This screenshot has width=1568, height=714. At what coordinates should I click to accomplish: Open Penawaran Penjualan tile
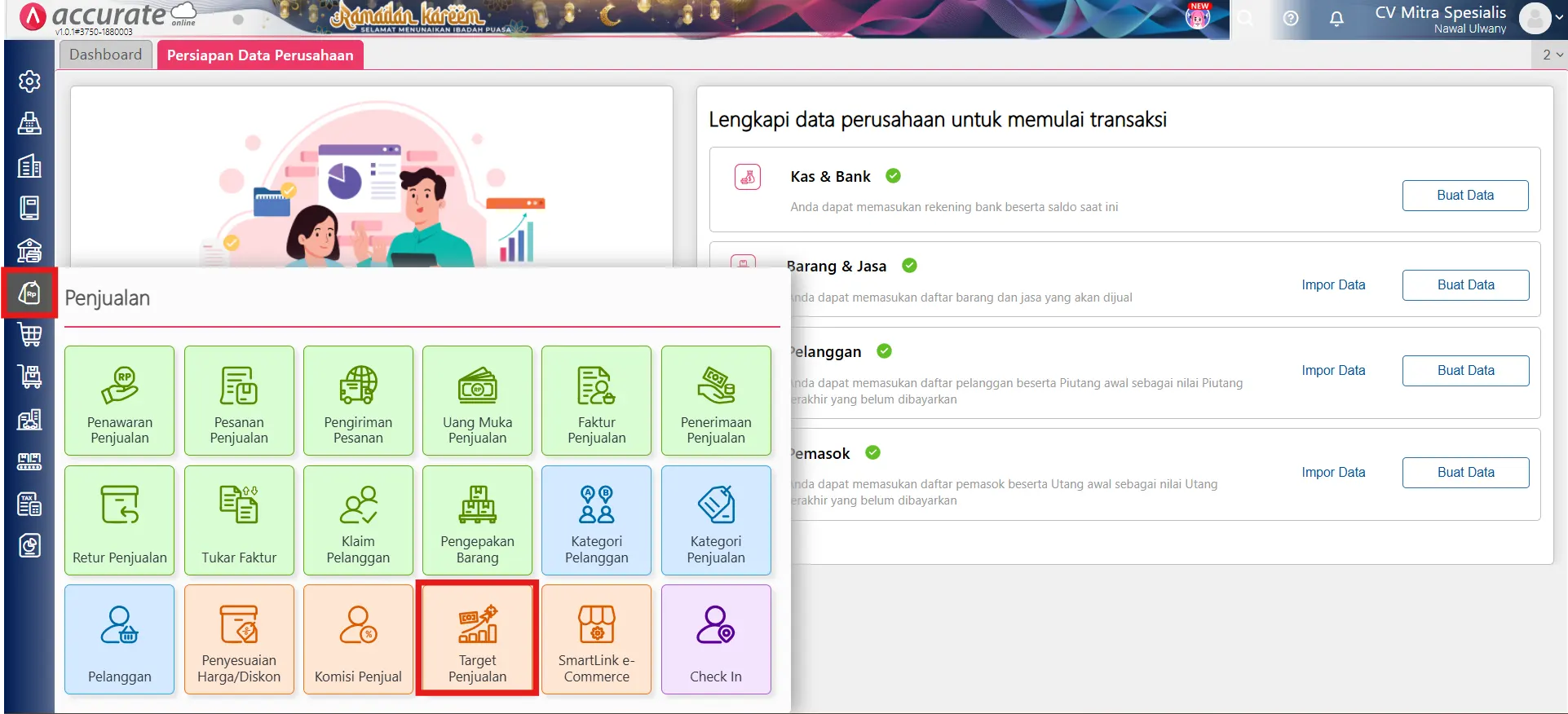120,399
